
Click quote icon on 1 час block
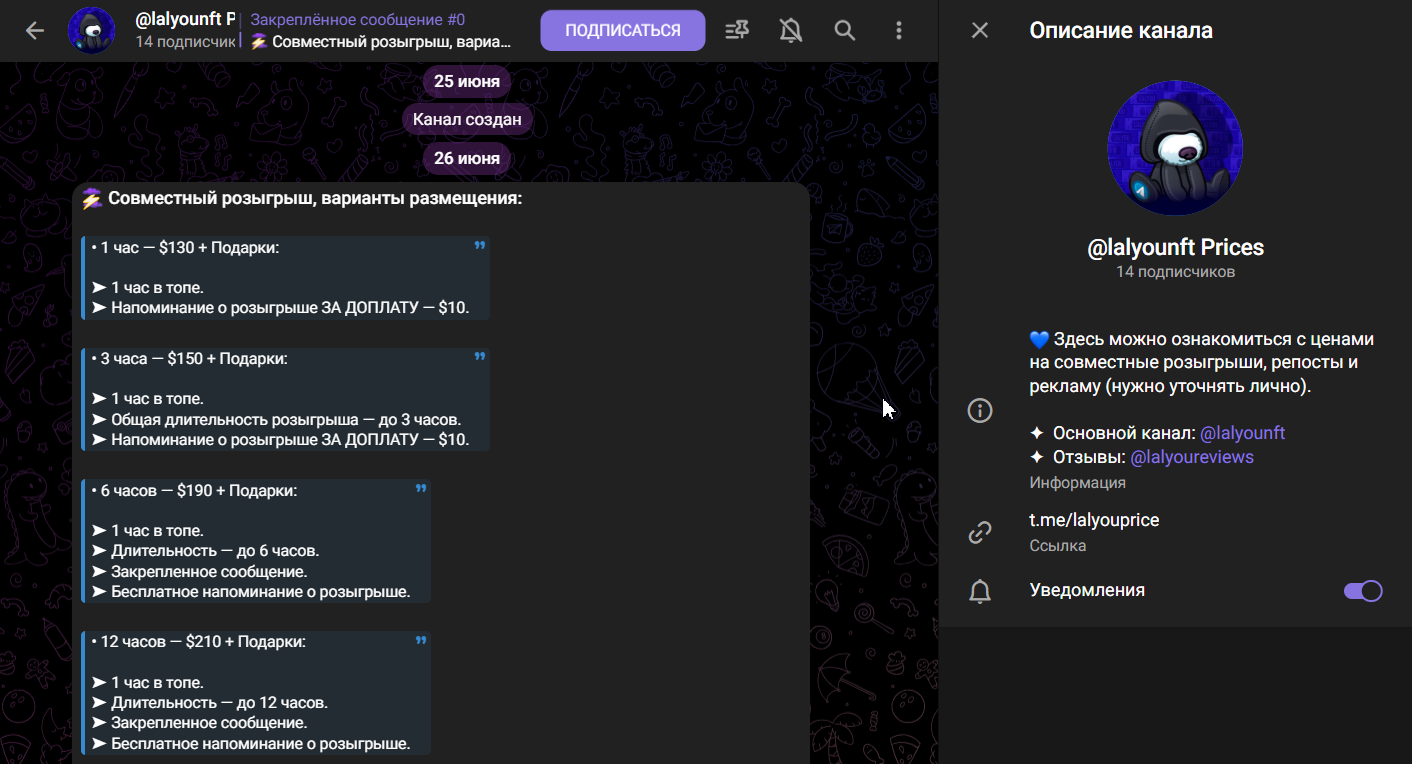[479, 246]
